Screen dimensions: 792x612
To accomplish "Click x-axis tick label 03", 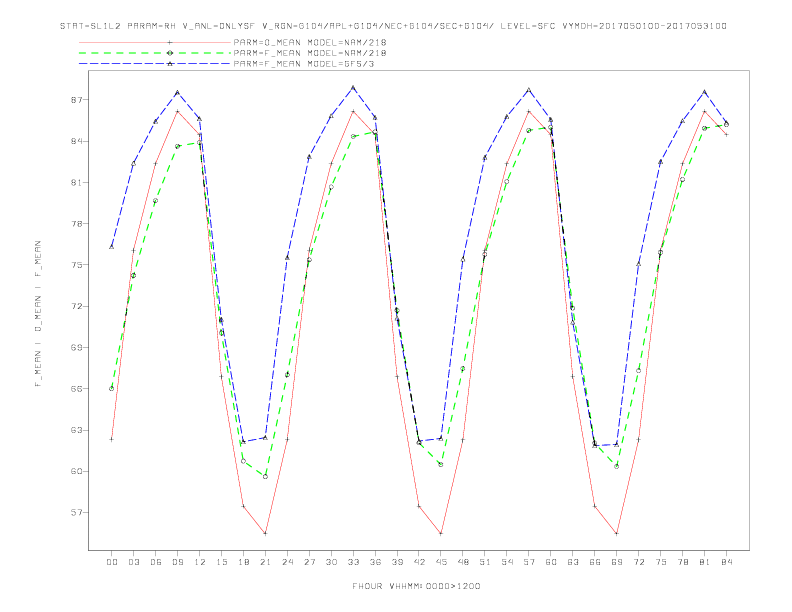I will 133,562.
